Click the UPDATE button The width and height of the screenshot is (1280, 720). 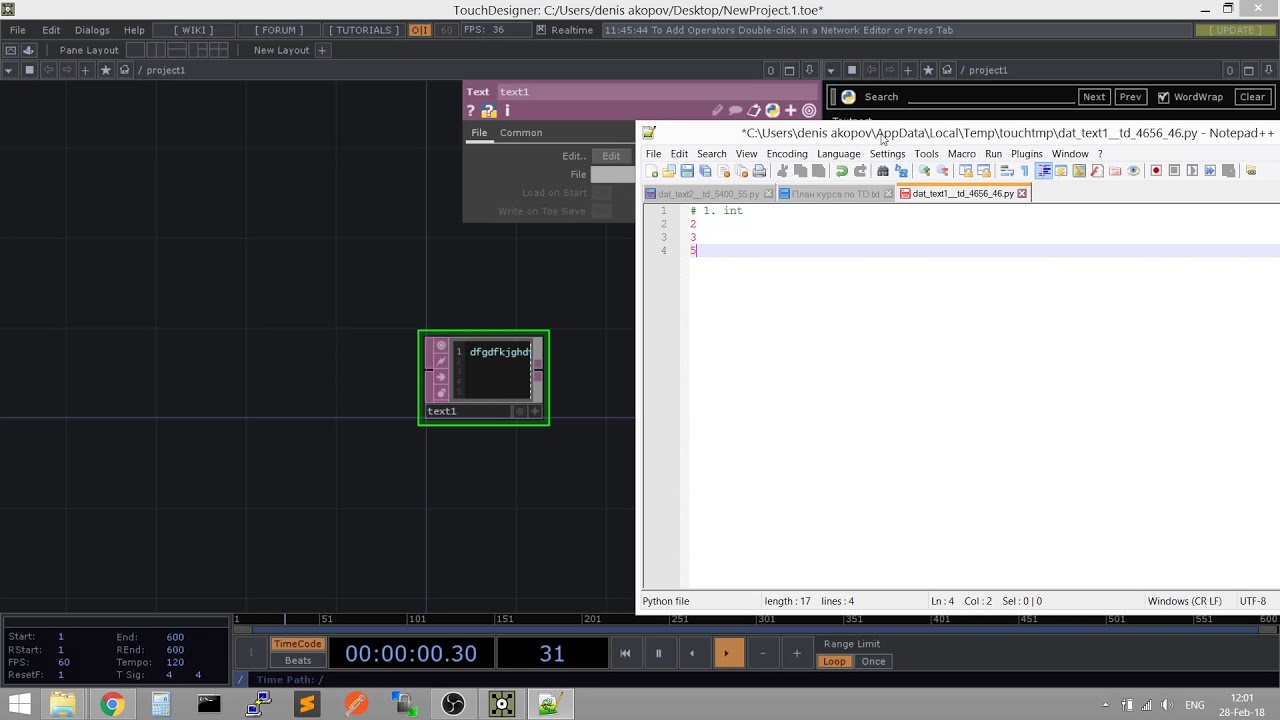tap(1236, 30)
